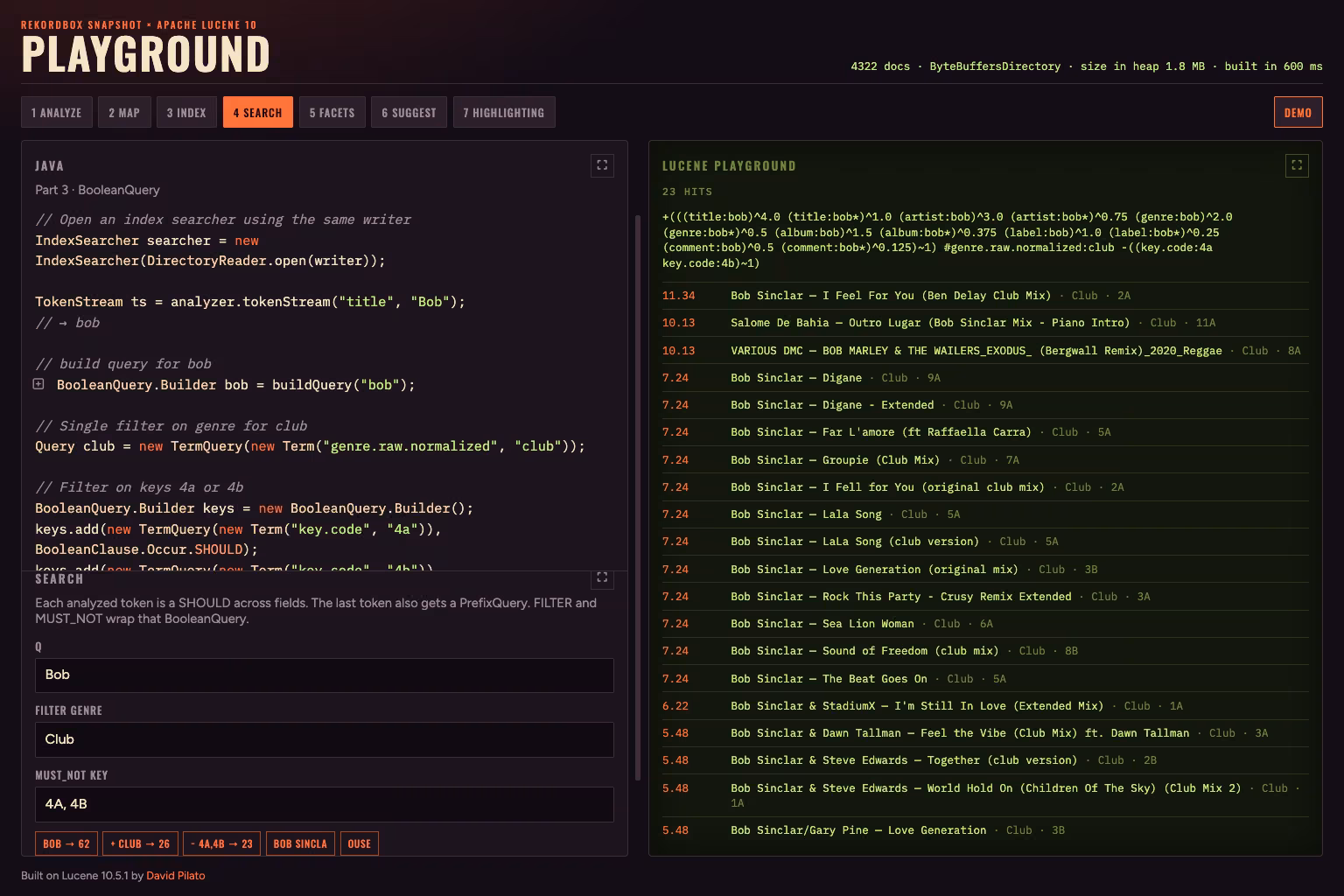Select the 4 Search tab

tap(258, 112)
